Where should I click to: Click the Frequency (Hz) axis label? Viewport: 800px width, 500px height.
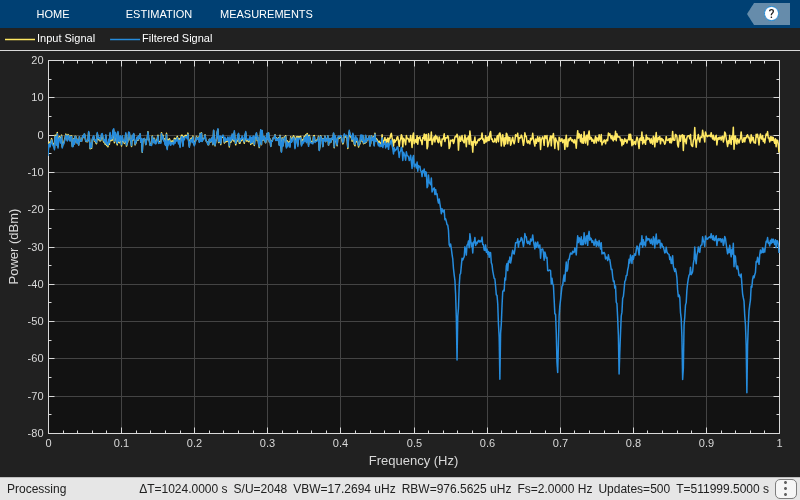[413, 461]
